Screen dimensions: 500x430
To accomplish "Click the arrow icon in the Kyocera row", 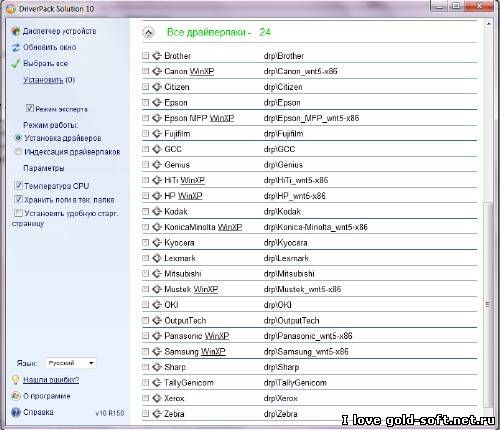I will tap(157, 242).
